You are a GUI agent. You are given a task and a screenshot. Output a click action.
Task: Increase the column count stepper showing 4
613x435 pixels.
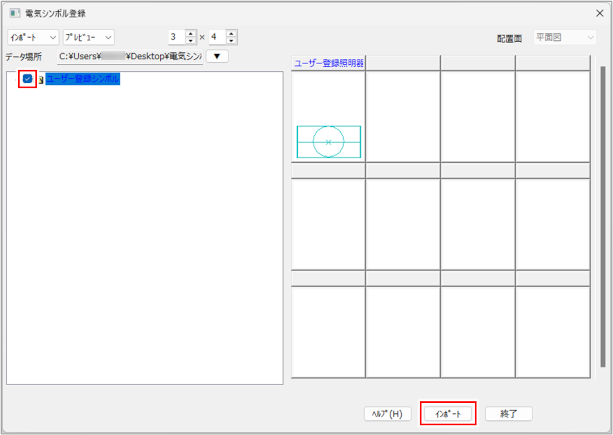coord(232,33)
